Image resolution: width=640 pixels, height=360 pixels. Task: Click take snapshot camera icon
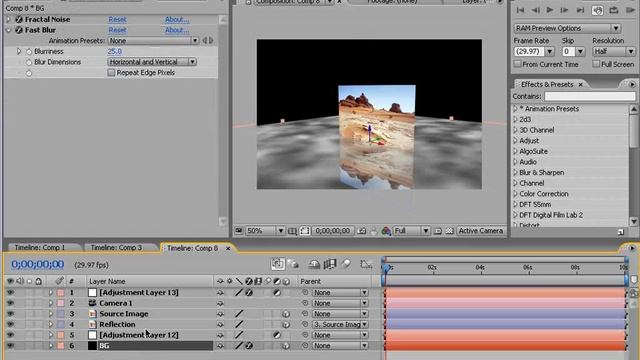(x=362, y=231)
